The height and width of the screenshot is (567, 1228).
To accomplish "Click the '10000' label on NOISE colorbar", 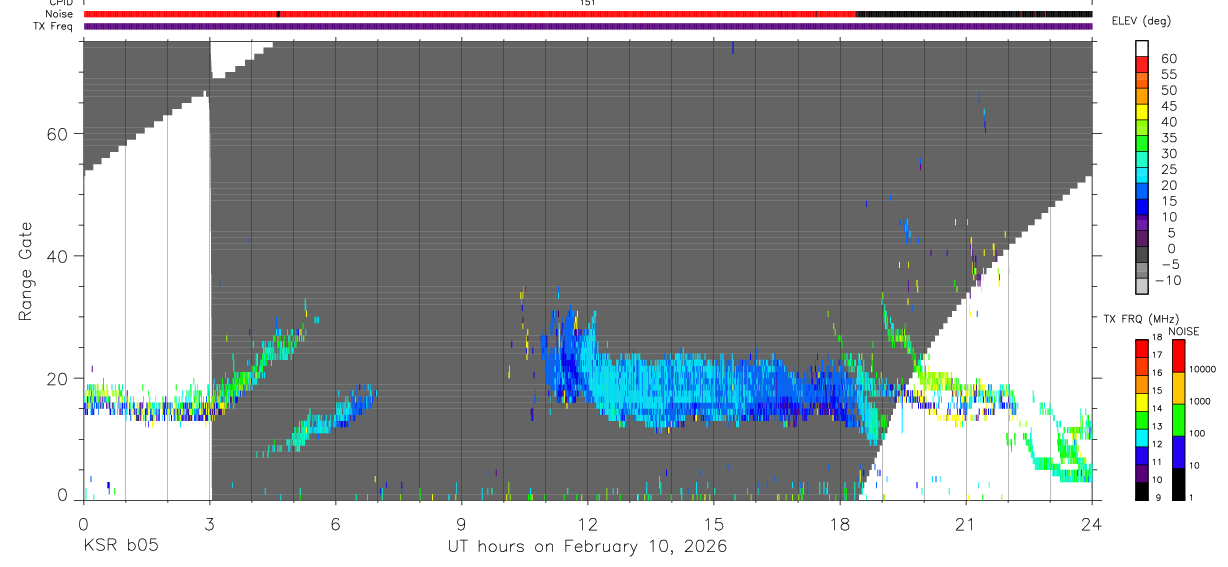I will tap(1204, 371).
